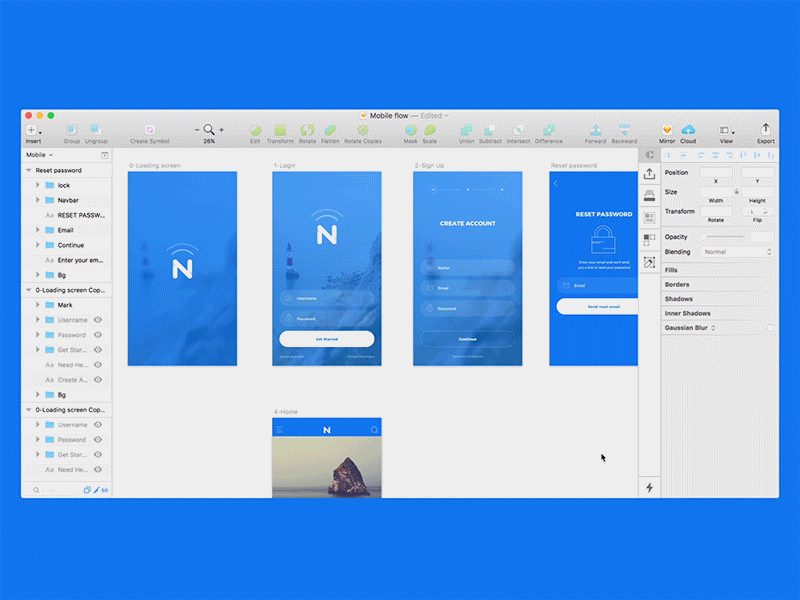Viewport: 800px width, 600px height.
Task: Select the Mask tool in the toolbar
Action: tap(410, 131)
